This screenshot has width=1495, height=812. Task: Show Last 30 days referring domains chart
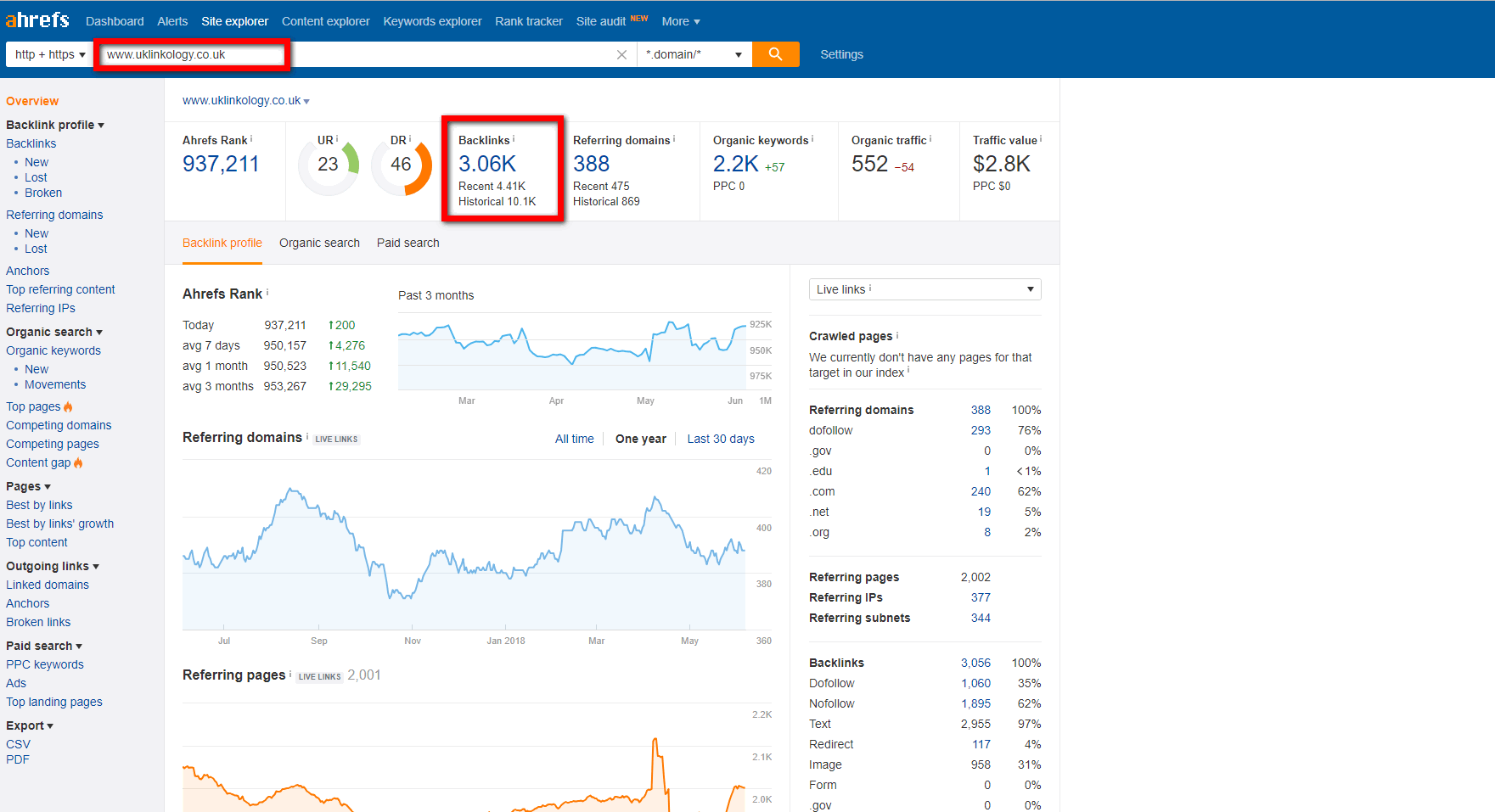point(721,439)
